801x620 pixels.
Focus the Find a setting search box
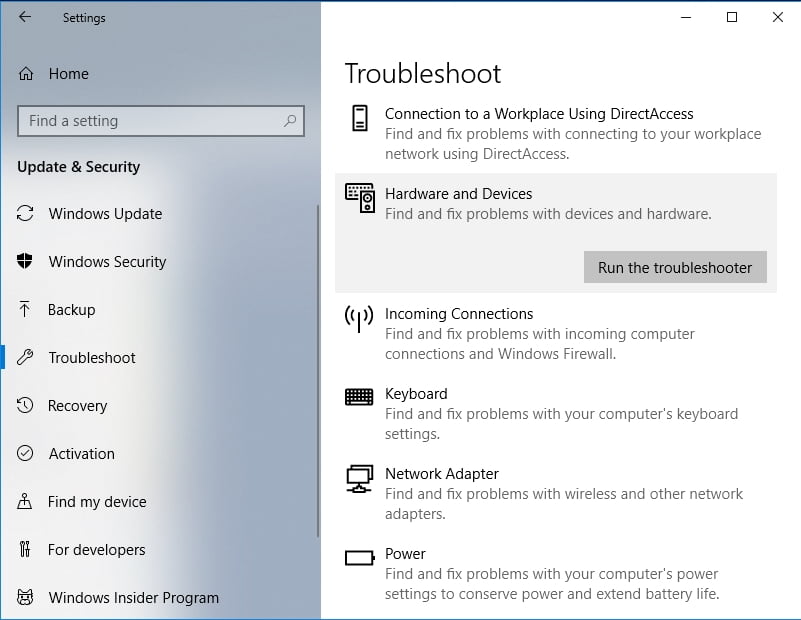(150, 121)
